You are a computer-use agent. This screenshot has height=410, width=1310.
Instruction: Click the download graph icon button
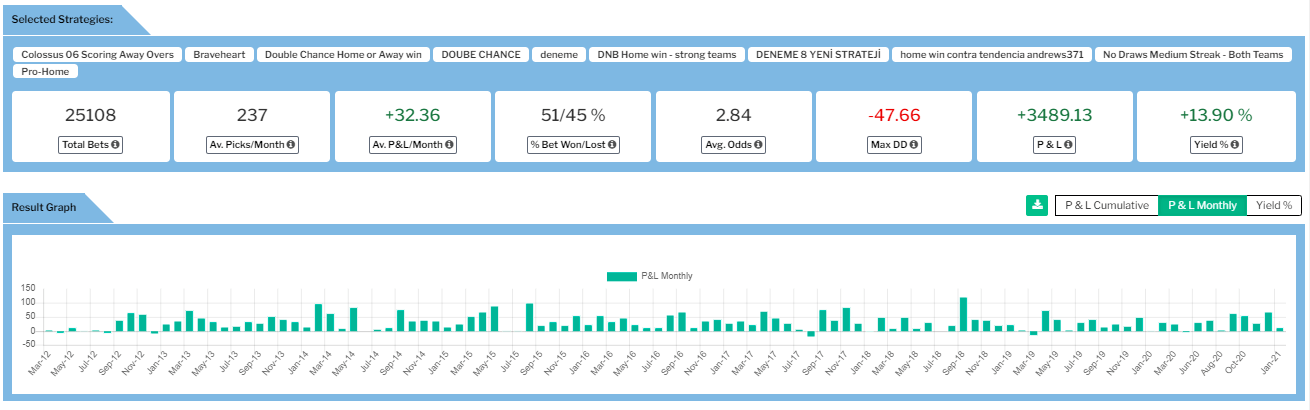1037,205
